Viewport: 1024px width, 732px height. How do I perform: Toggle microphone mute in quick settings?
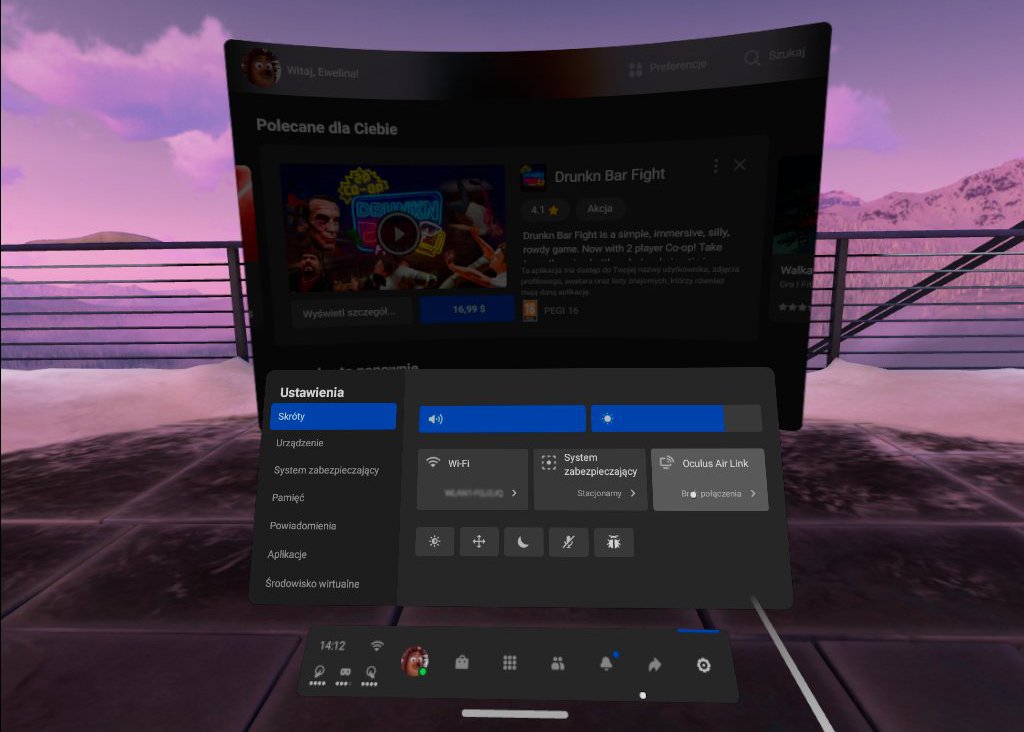point(568,542)
